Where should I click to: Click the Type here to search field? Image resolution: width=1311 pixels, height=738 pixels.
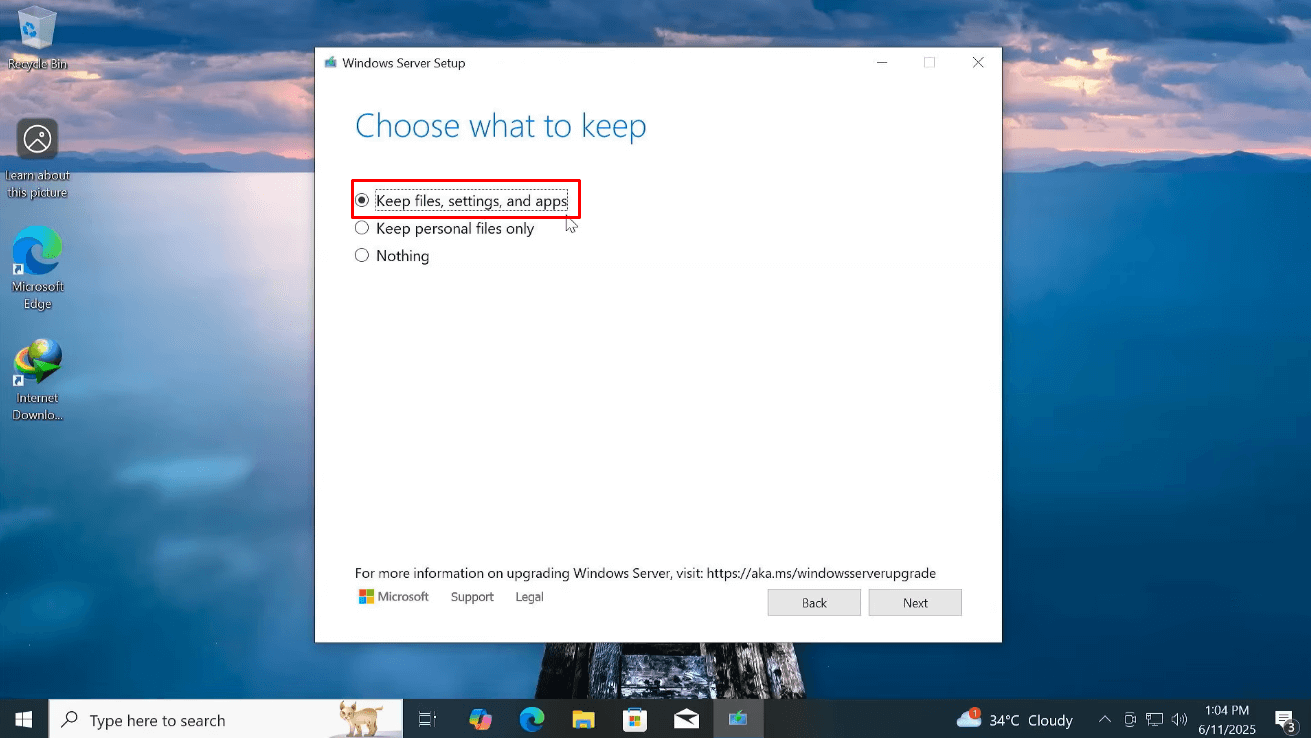click(200, 719)
